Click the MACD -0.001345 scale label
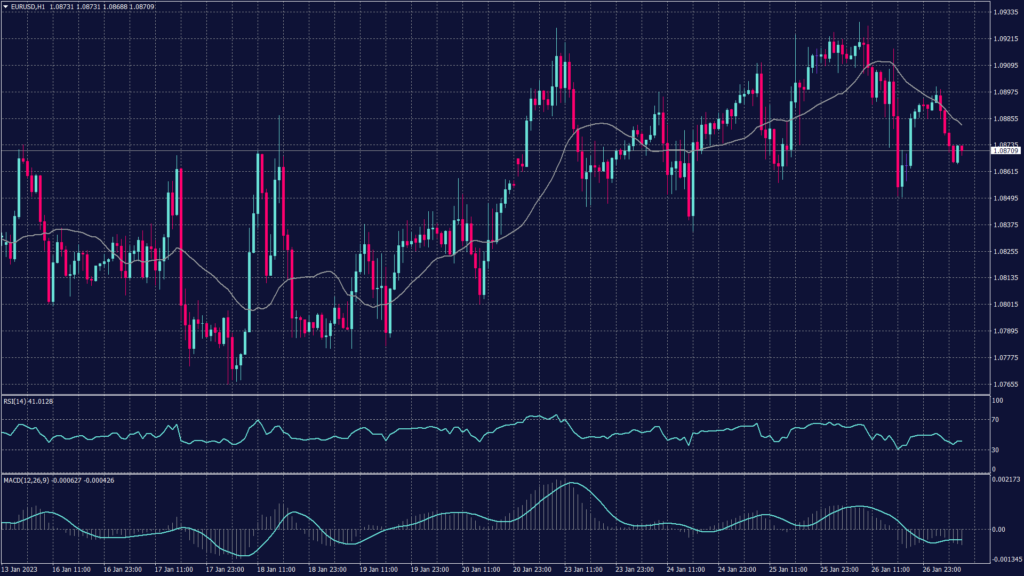 pyautogui.click(x=1004, y=559)
